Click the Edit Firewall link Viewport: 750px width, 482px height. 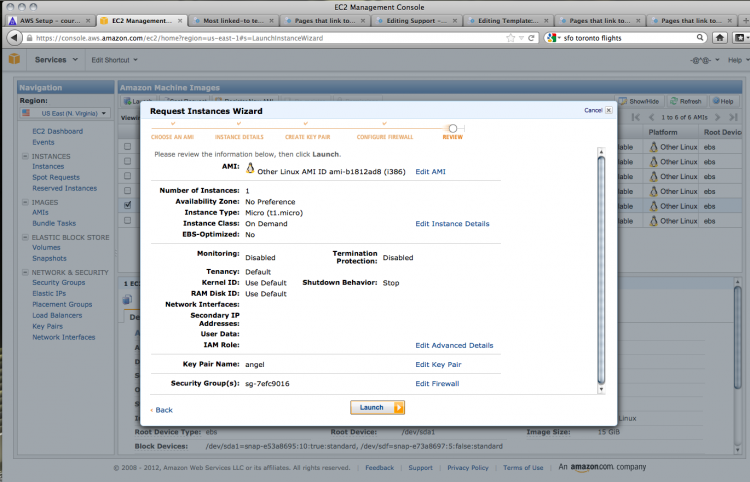437,383
